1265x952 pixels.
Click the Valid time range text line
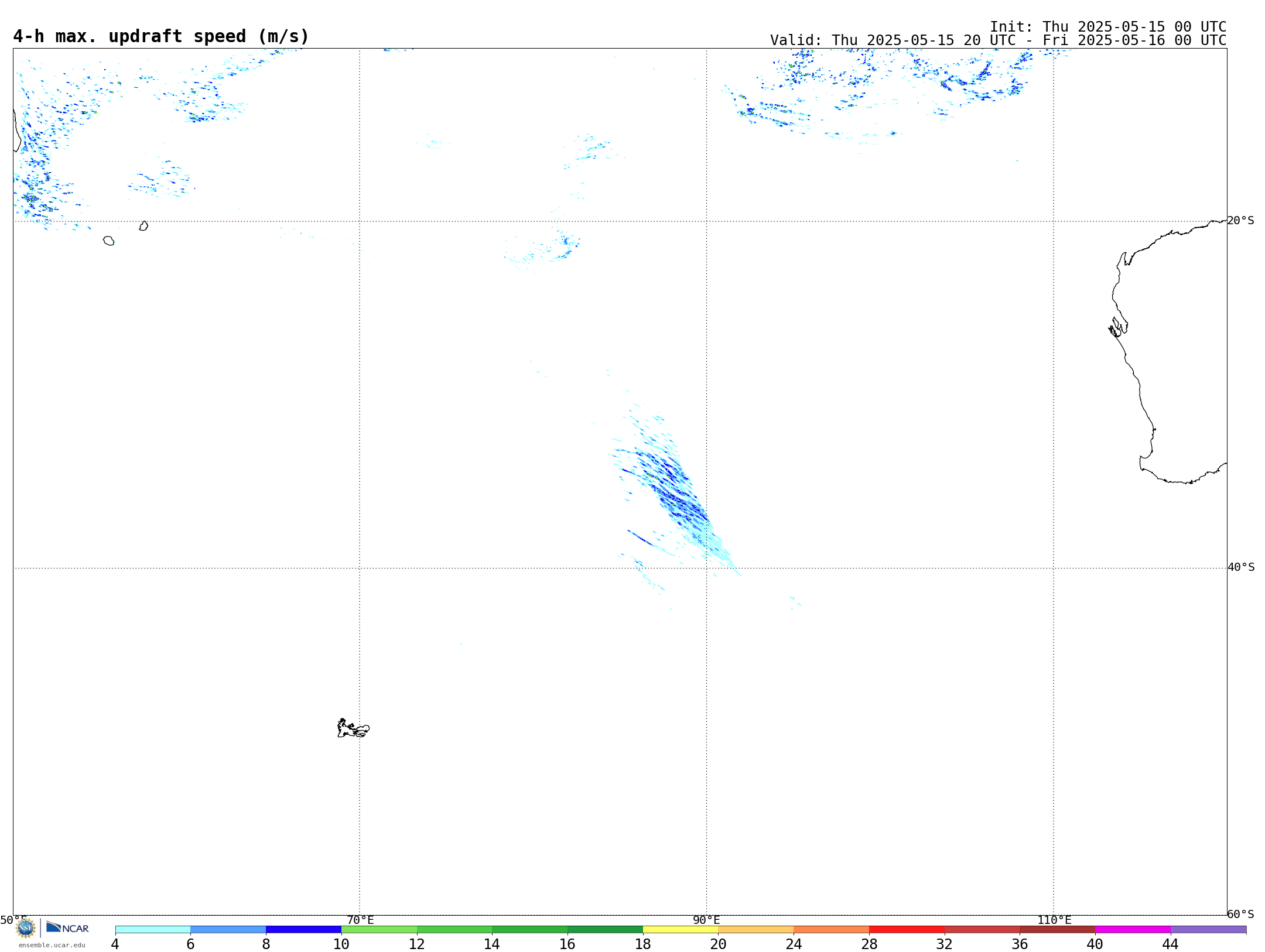[x=998, y=40]
